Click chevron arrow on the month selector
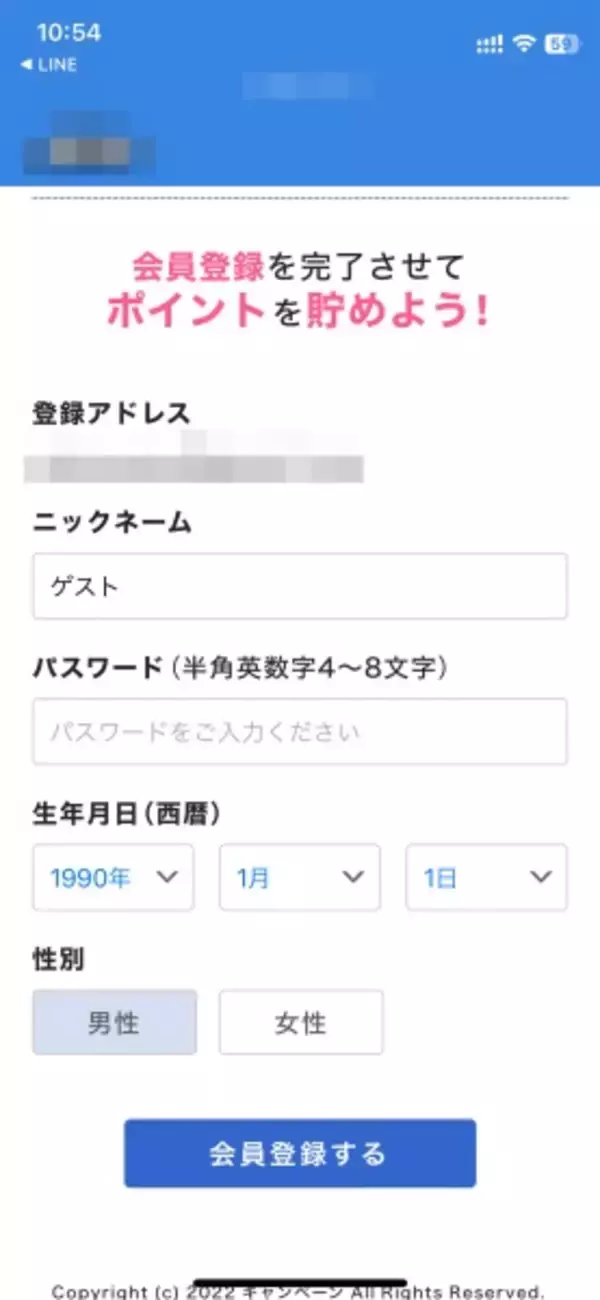600x1300 pixels. click(353, 877)
